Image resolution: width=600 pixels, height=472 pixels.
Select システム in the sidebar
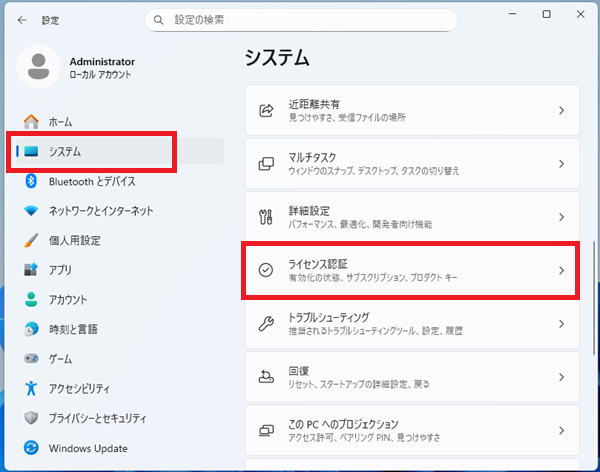(x=65, y=151)
